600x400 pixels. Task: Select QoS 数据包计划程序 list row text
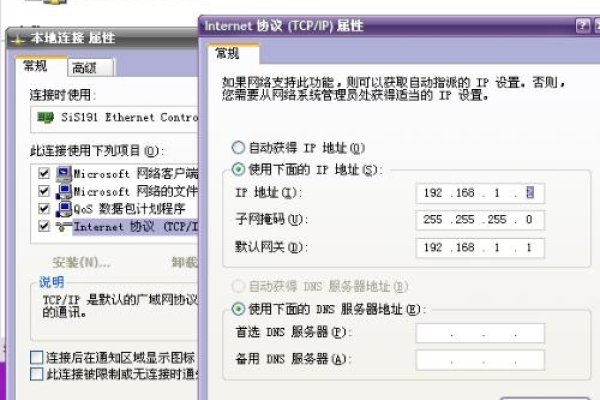[x=129, y=209]
